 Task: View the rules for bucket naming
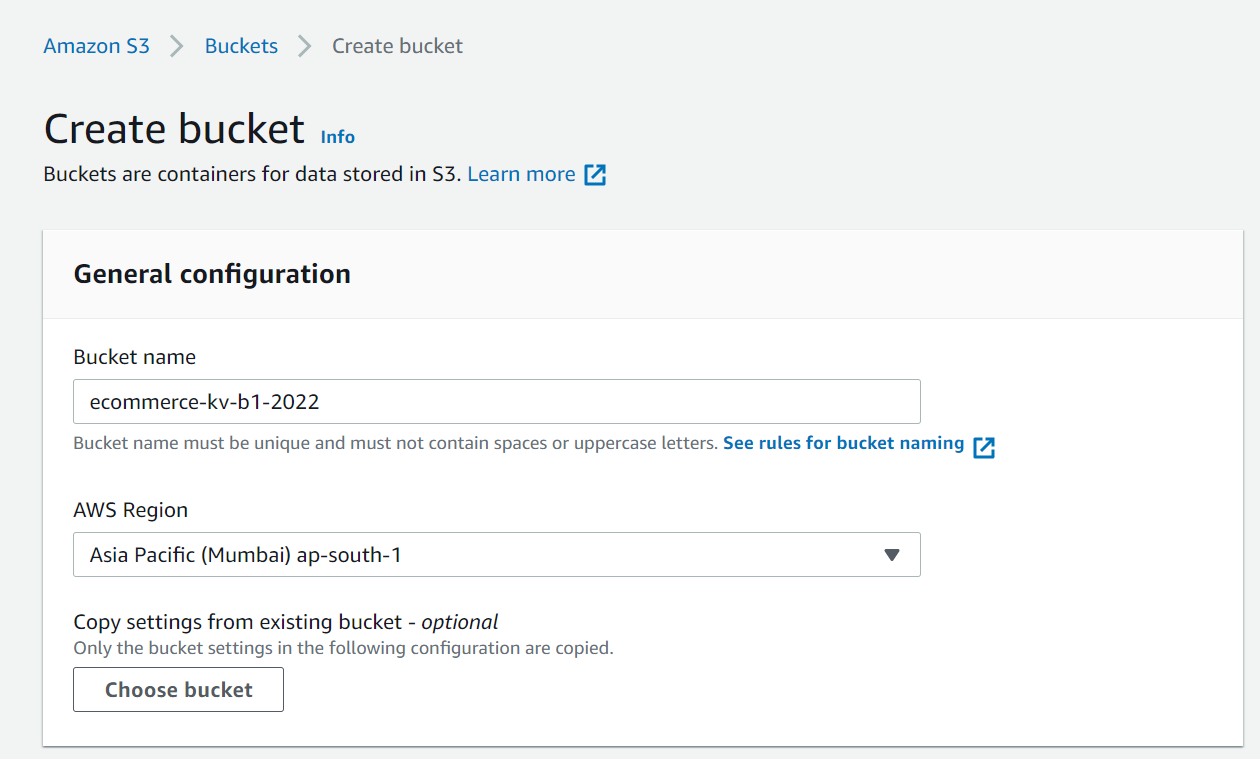[843, 443]
